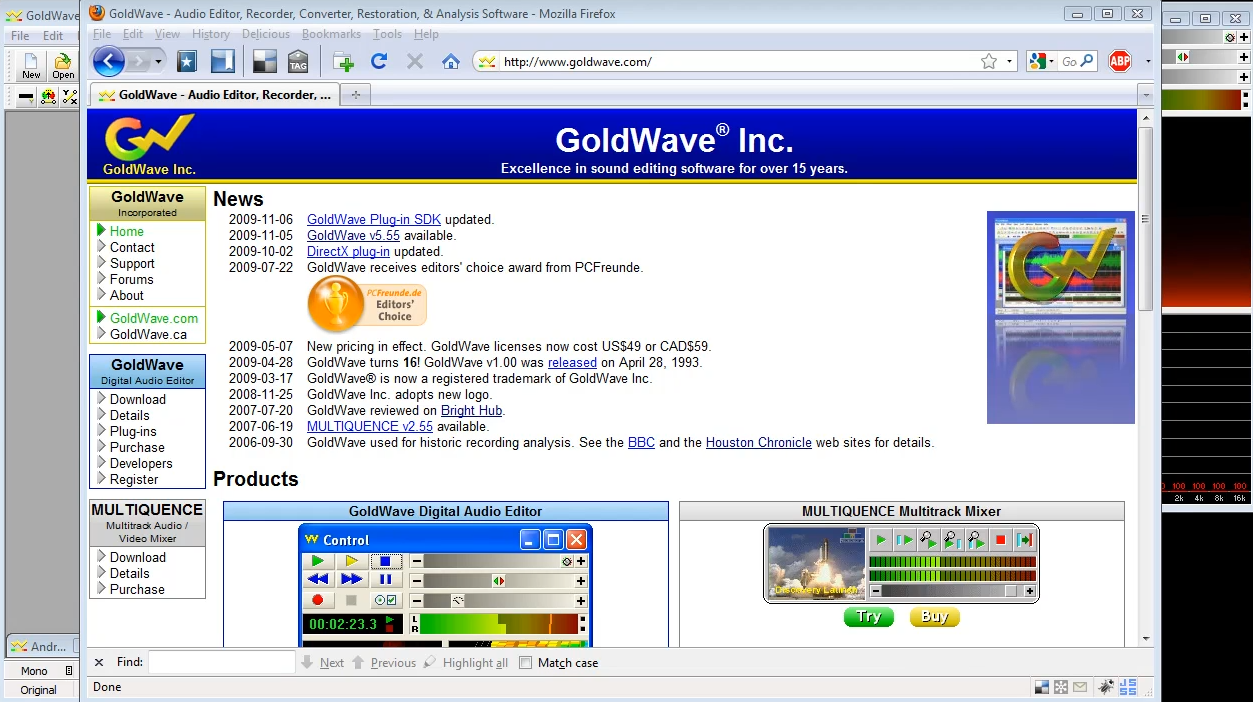Click the blue Stop button in Control image

pos(385,561)
